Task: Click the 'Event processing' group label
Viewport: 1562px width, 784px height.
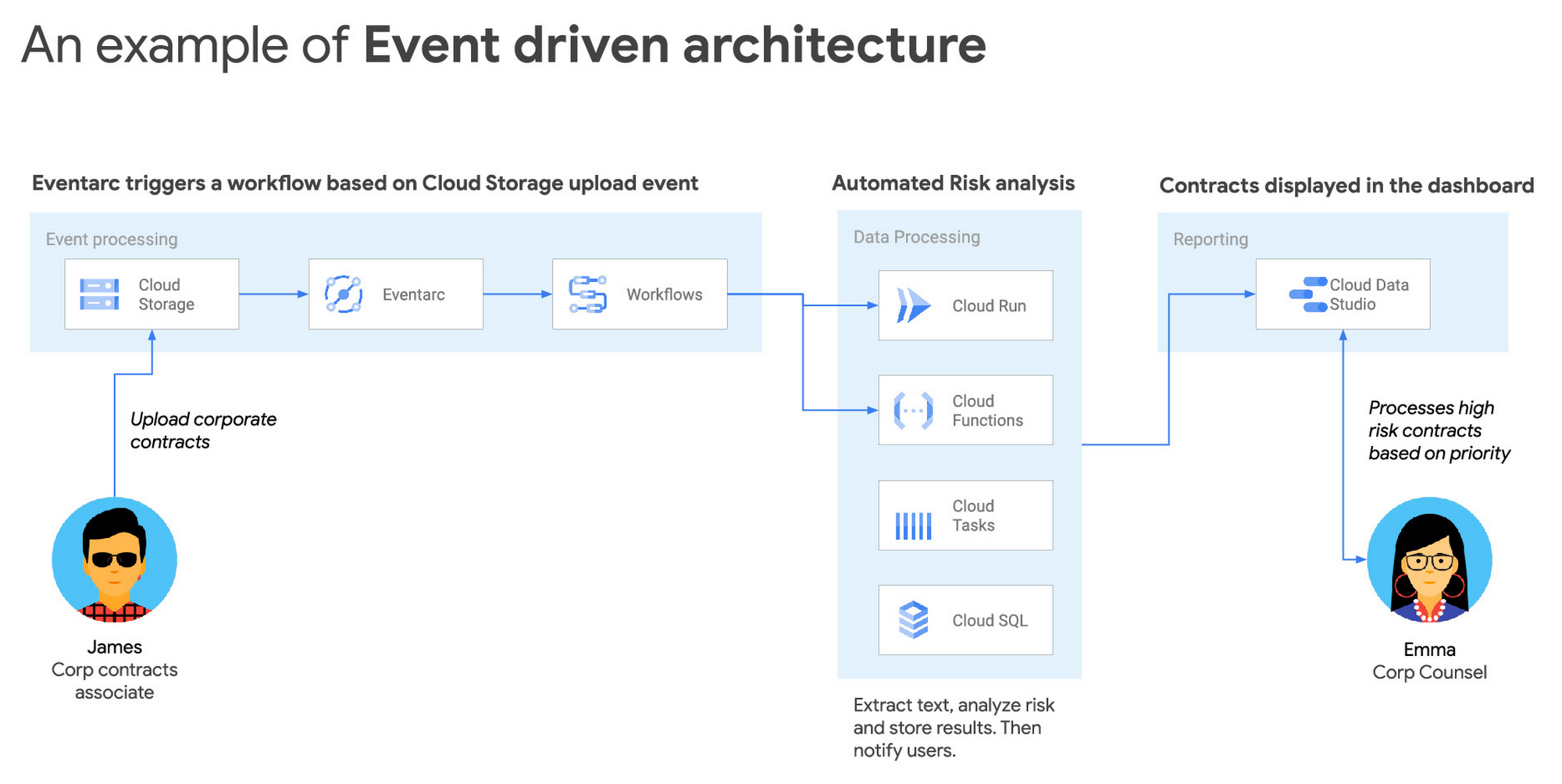Action: point(112,239)
